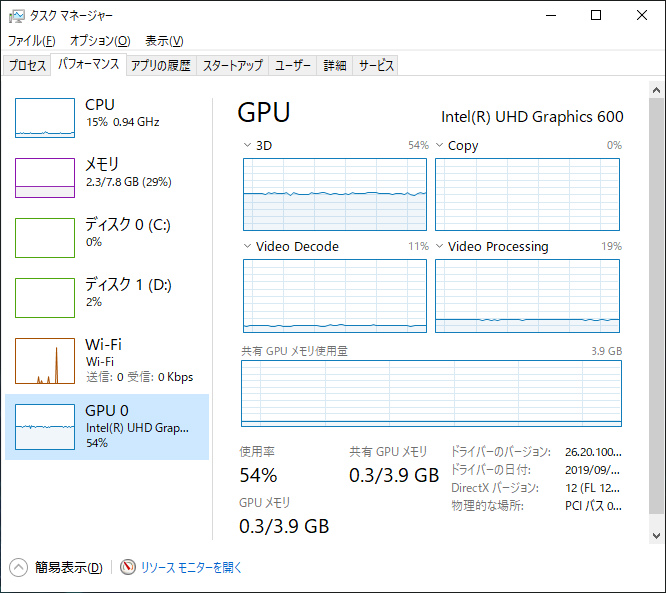
Task: Switch to the スタートアップ tab
Action: [233, 66]
